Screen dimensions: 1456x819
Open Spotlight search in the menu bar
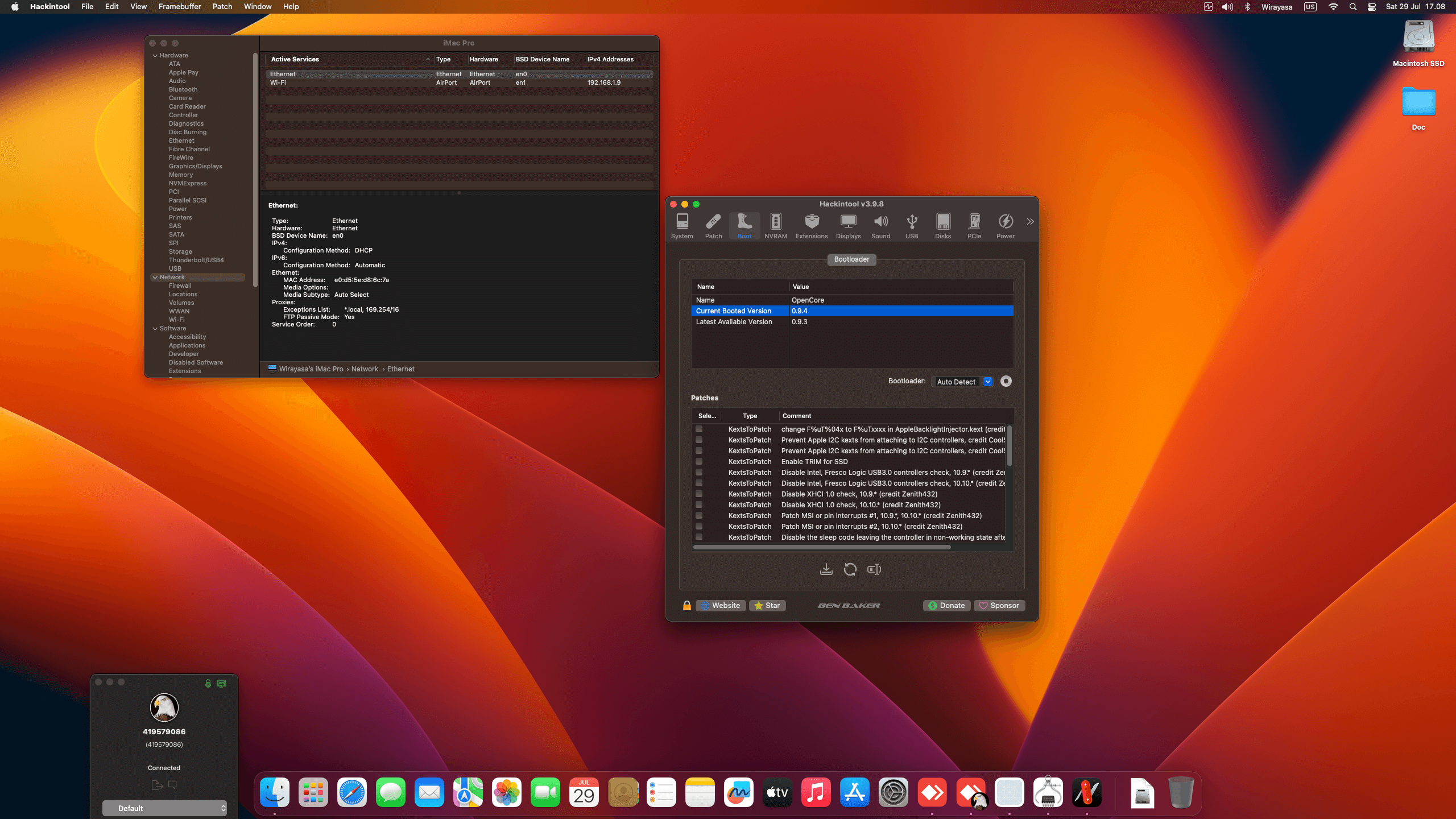point(1353,7)
